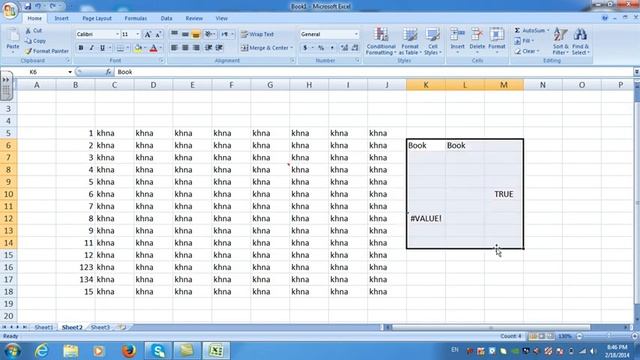This screenshot has width=640, height=360.
Task: Select cell containing #VALUE!
Action: tap(426, 218)
